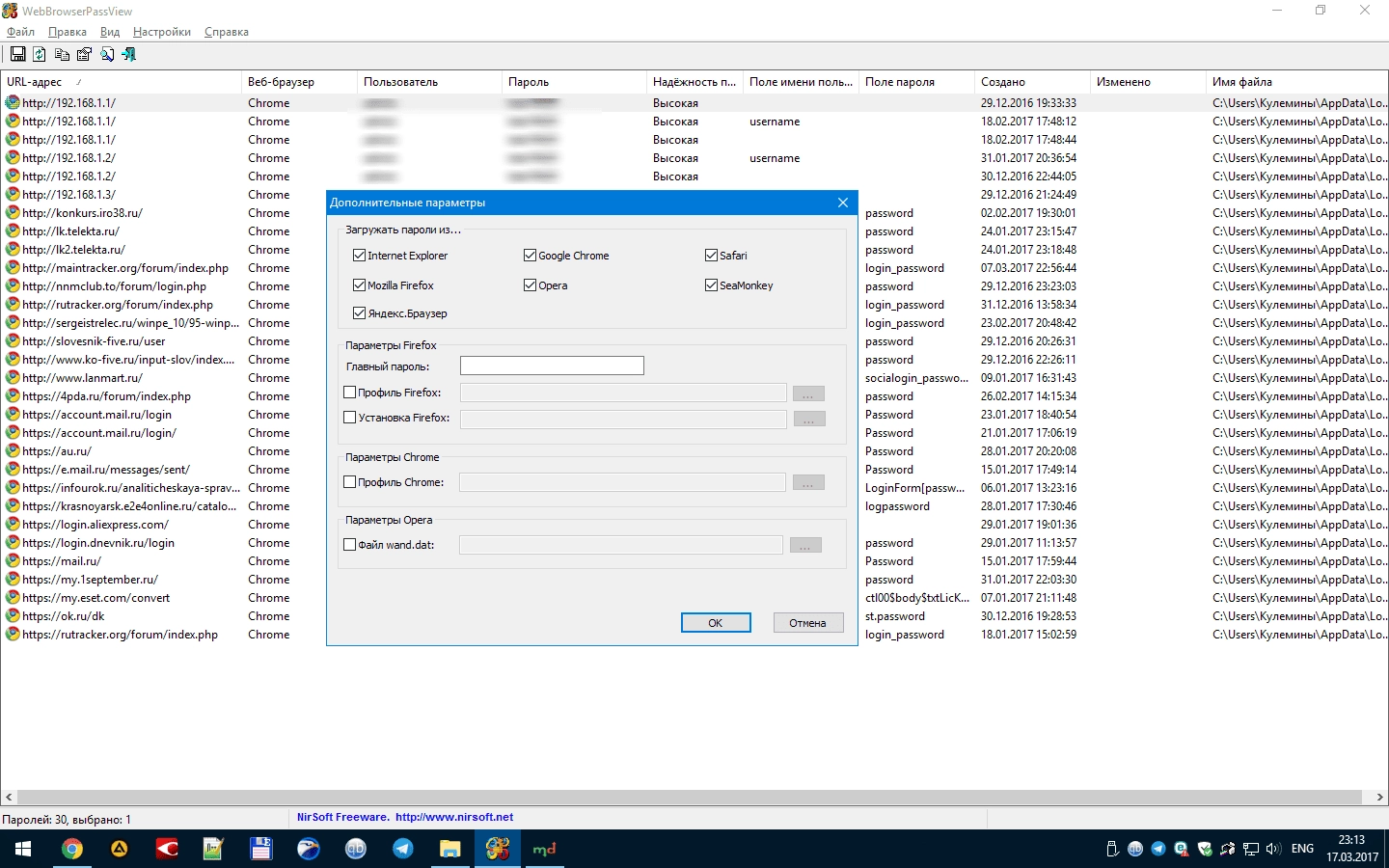Open the green 'md' taskbar icon
1389x868 pixels.
pyautogui.click(x=545, y=849)
